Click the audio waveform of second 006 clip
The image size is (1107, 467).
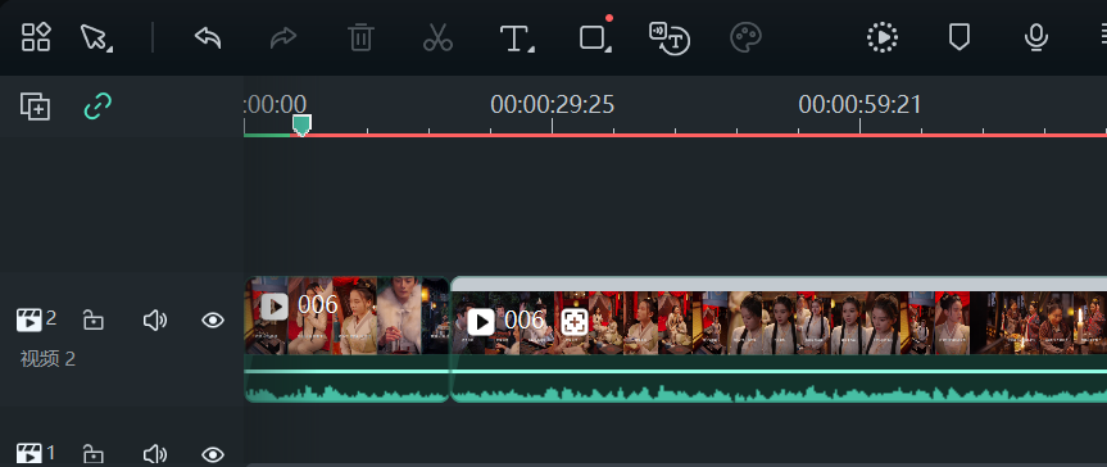[779, 393]
